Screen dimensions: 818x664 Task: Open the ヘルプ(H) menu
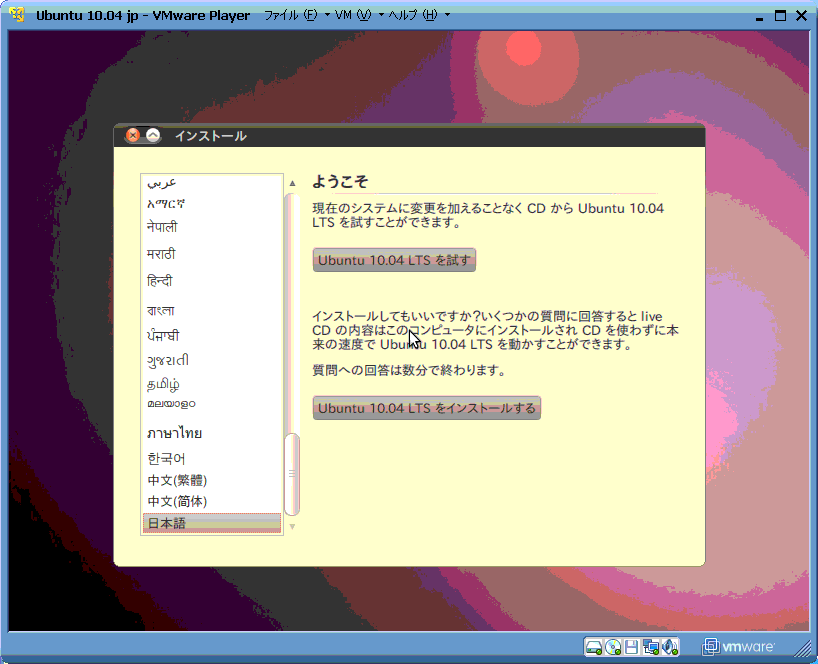tap(413, 15)
